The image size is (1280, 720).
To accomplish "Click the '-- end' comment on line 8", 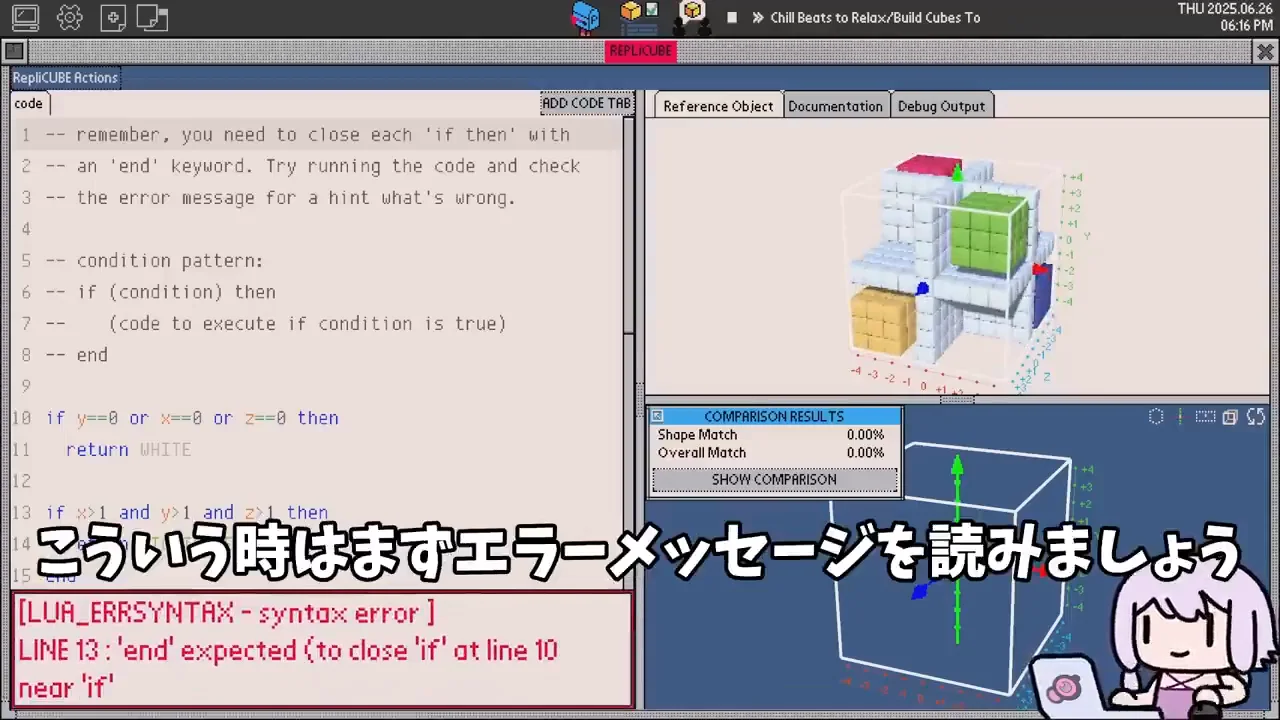I will pyautogui.click(x=77, y=355).
